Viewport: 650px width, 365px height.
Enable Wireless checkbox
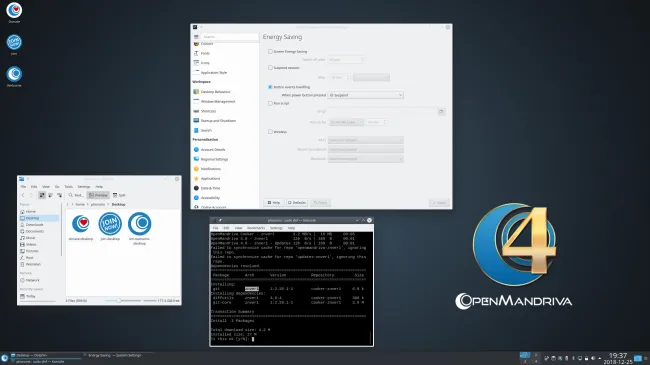(x=270, y=132)
